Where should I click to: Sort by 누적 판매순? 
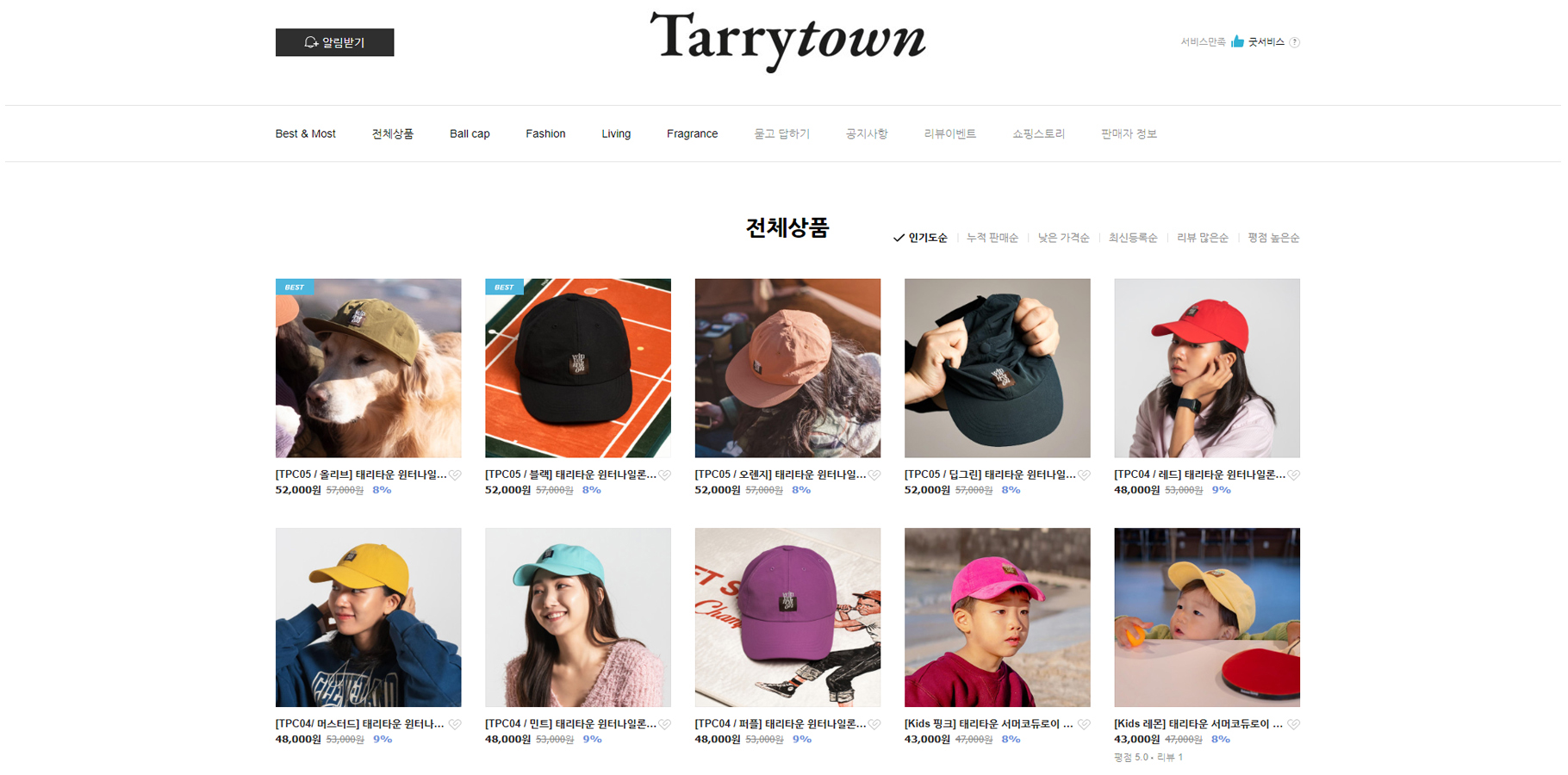point(992,238)
